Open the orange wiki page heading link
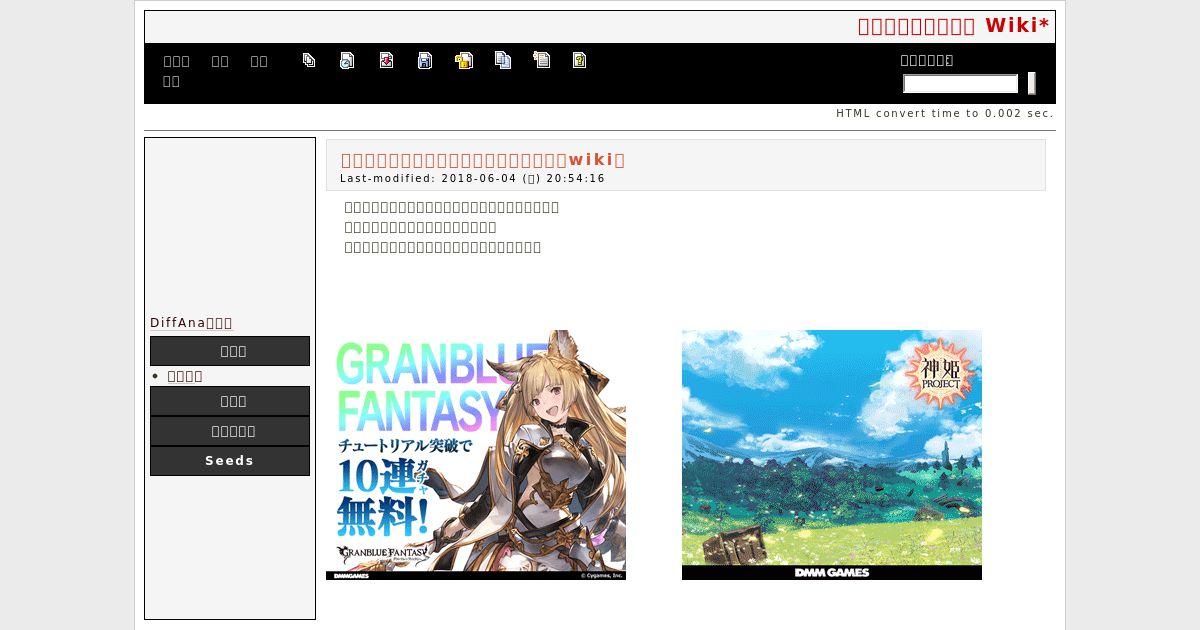1200x630 pixels. tap(483, 160)
